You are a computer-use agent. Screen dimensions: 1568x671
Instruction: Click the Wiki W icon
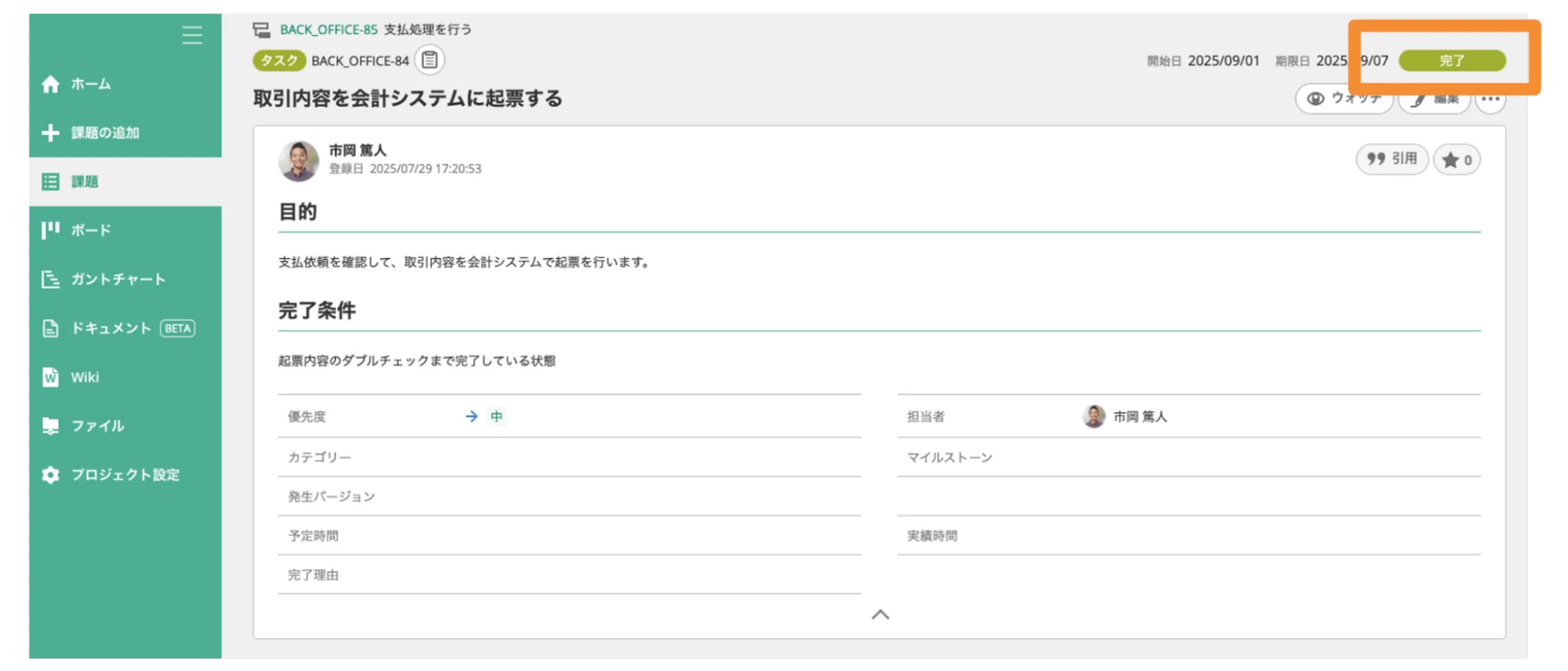[50, 377]
